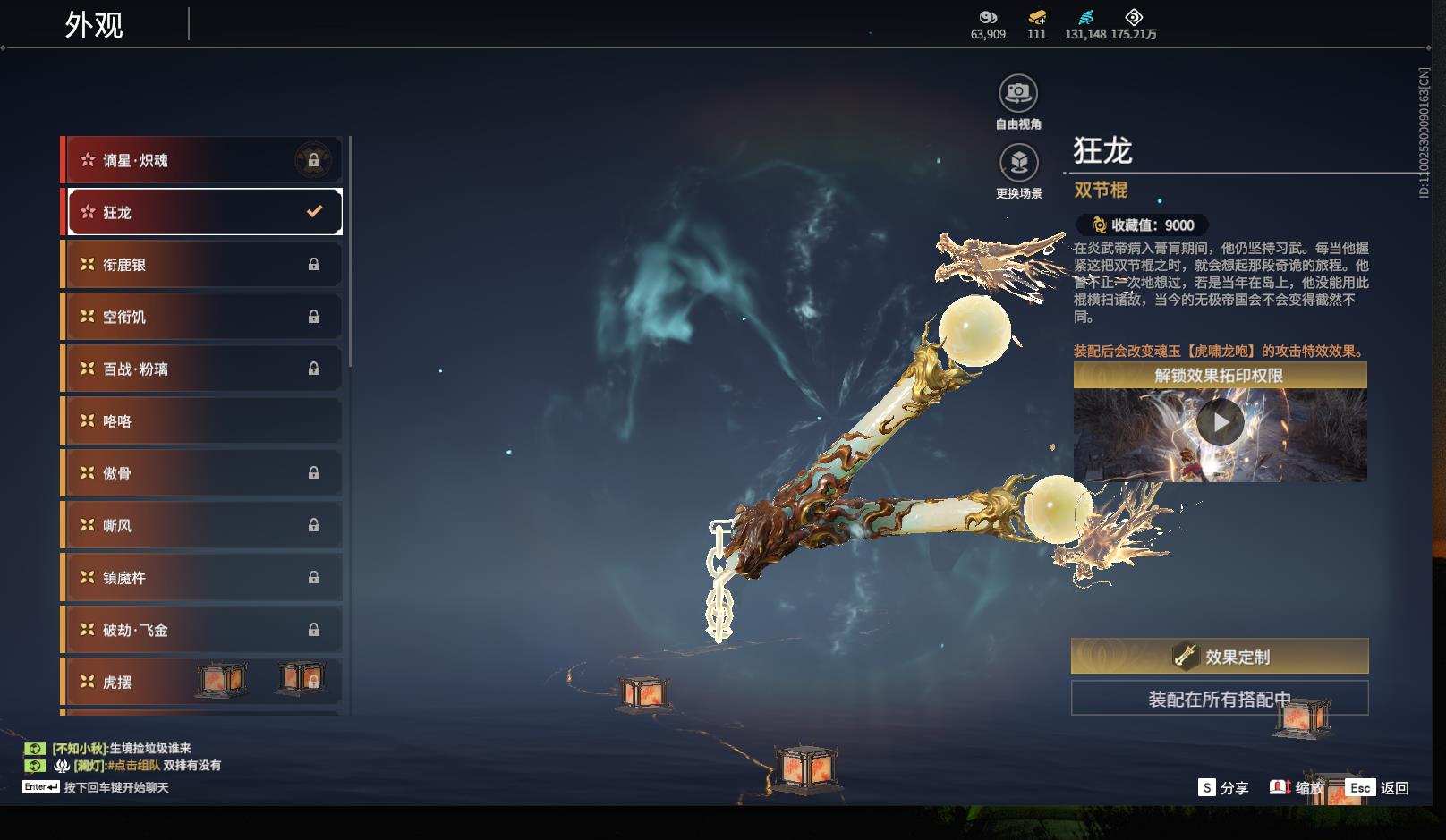Click the rarity icon on 咯咯 row
This screenshot has height=840, width=1446.
(88, 420)
